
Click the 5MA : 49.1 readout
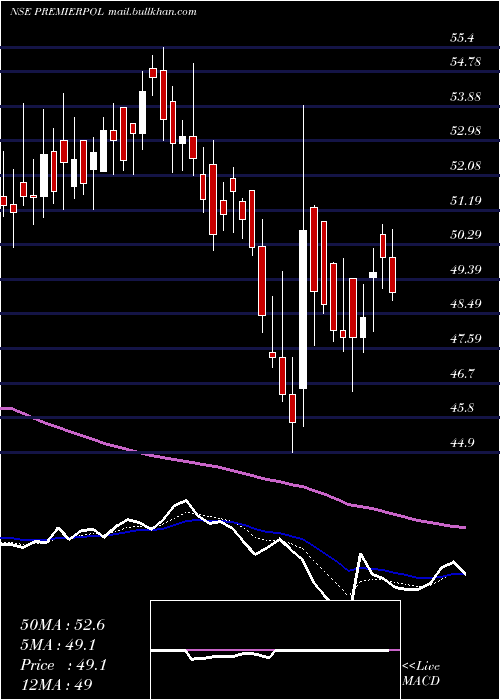58,645
